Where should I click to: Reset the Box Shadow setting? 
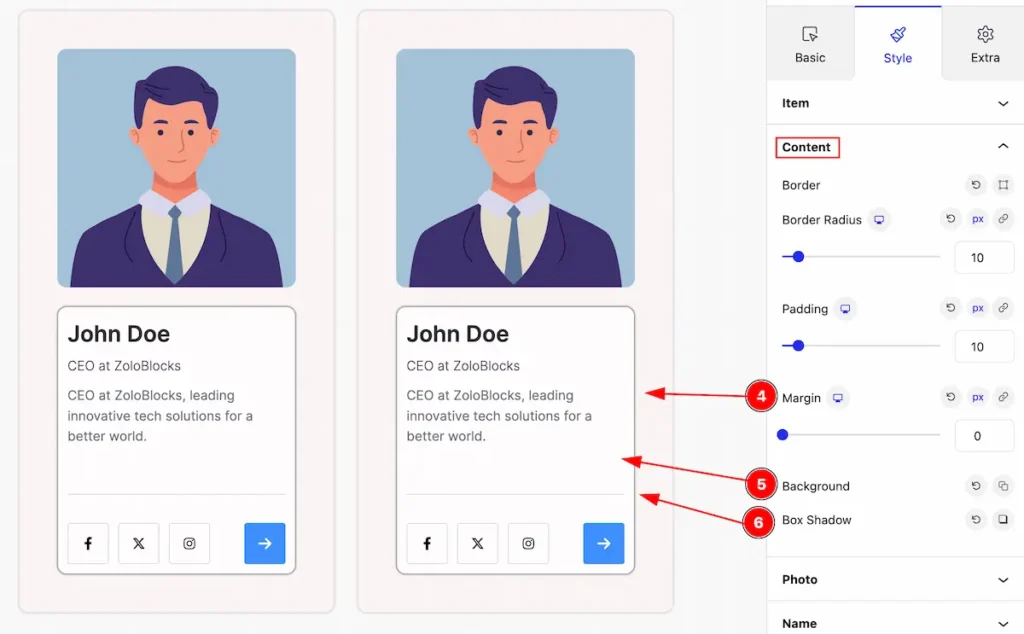pyautogui.click(x=976, y=520)
